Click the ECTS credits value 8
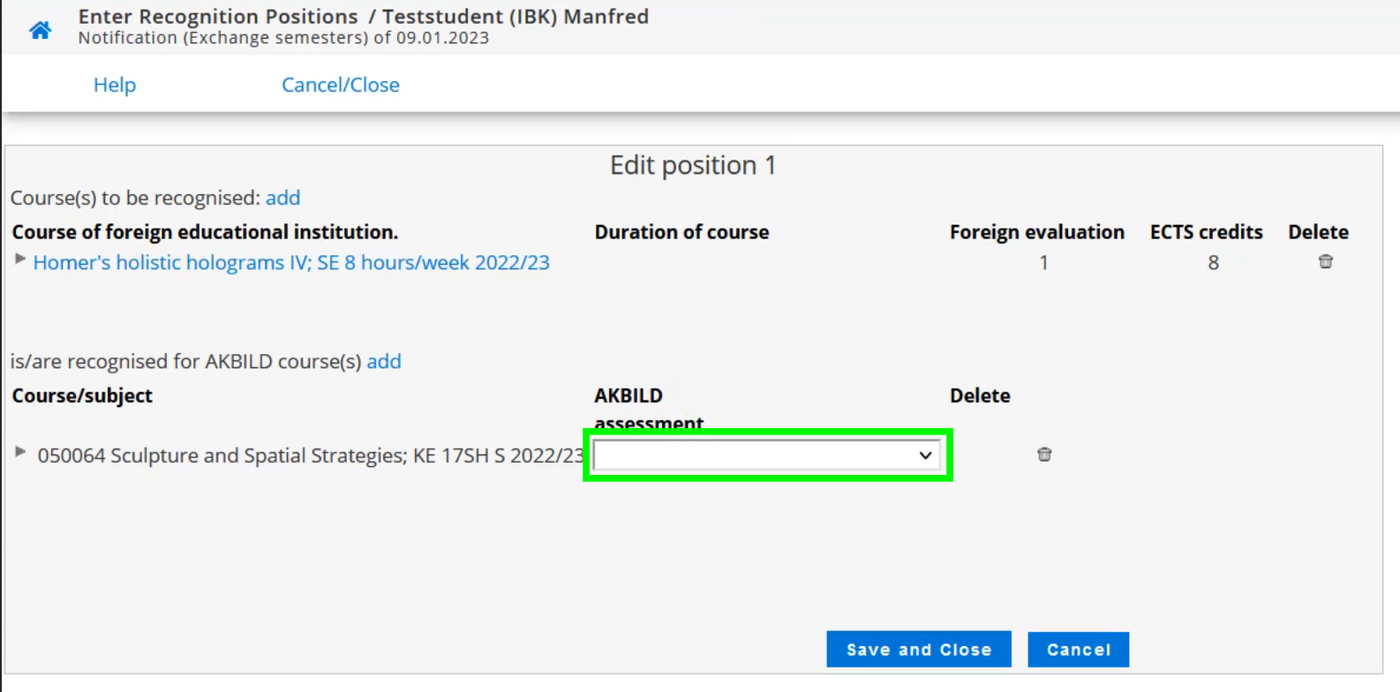This screenshot has width=1400, height=692. click(x=1213, y=263)
